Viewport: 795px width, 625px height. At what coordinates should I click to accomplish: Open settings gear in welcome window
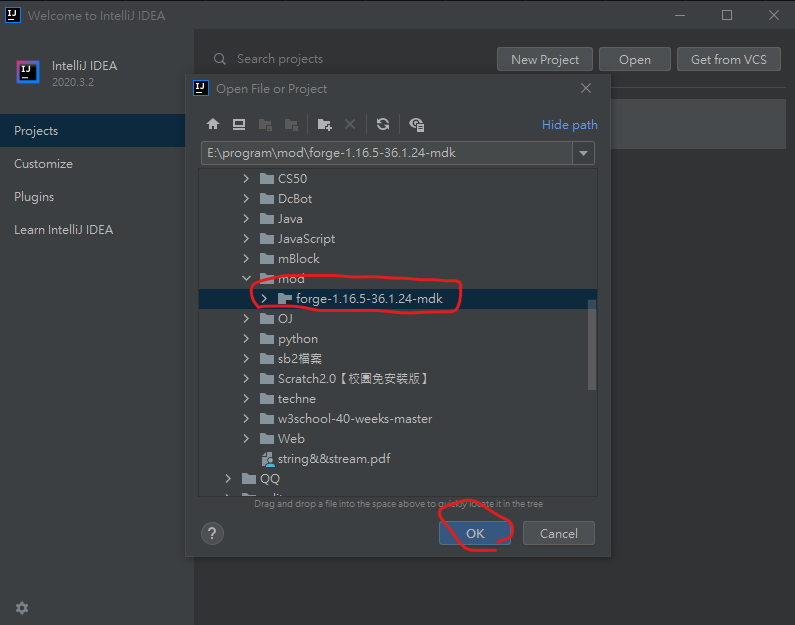22,608
